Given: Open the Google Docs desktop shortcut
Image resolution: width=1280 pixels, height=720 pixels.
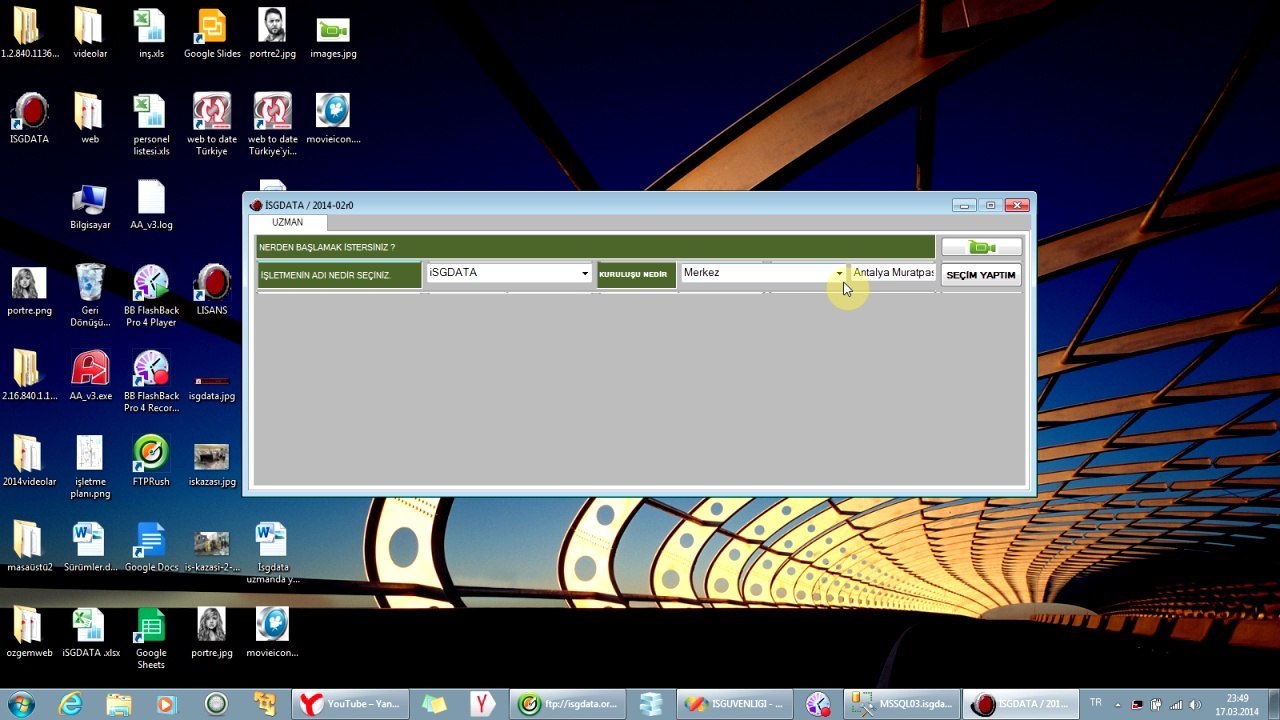Looking at the screenshot, I should point(151,547).
